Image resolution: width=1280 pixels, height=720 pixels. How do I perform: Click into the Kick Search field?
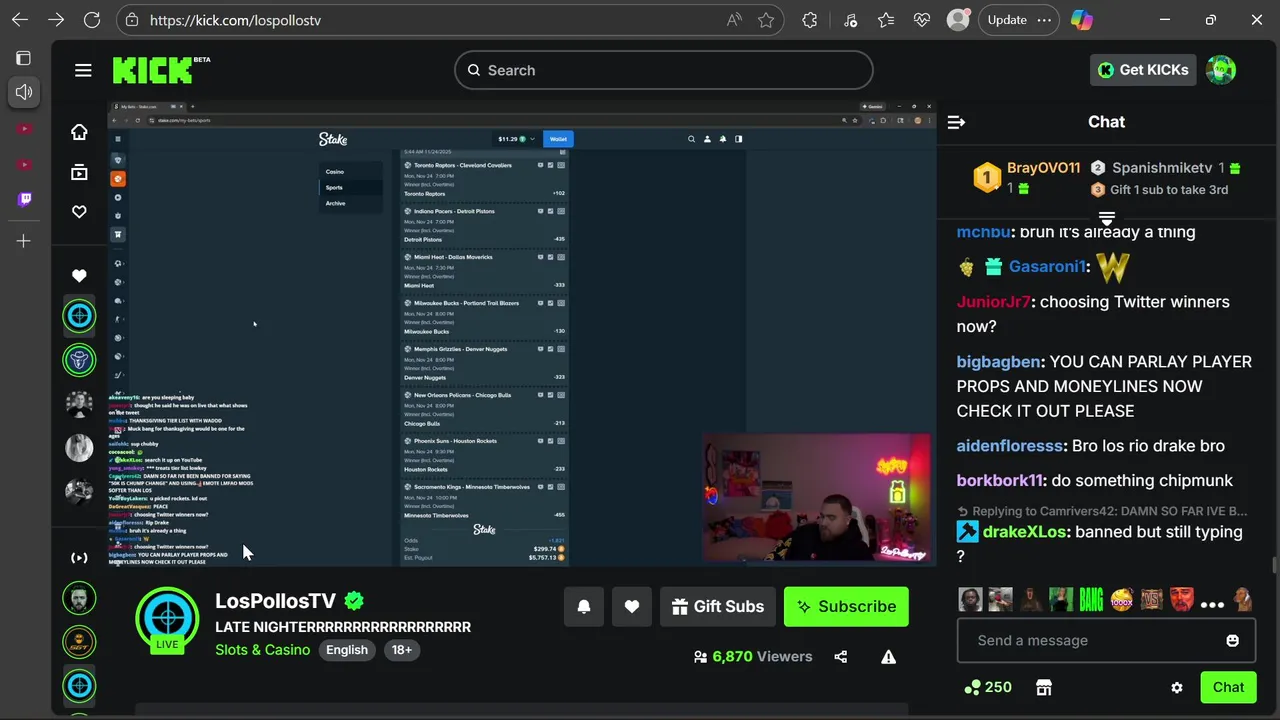click(664, 70)
